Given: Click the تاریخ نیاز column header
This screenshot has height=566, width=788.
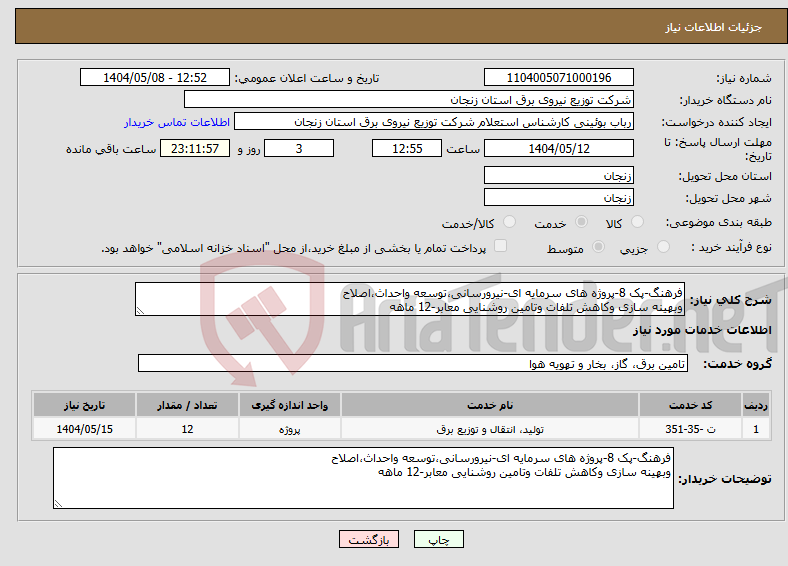Looking at the screenshot, I should (x=84, y=405).
